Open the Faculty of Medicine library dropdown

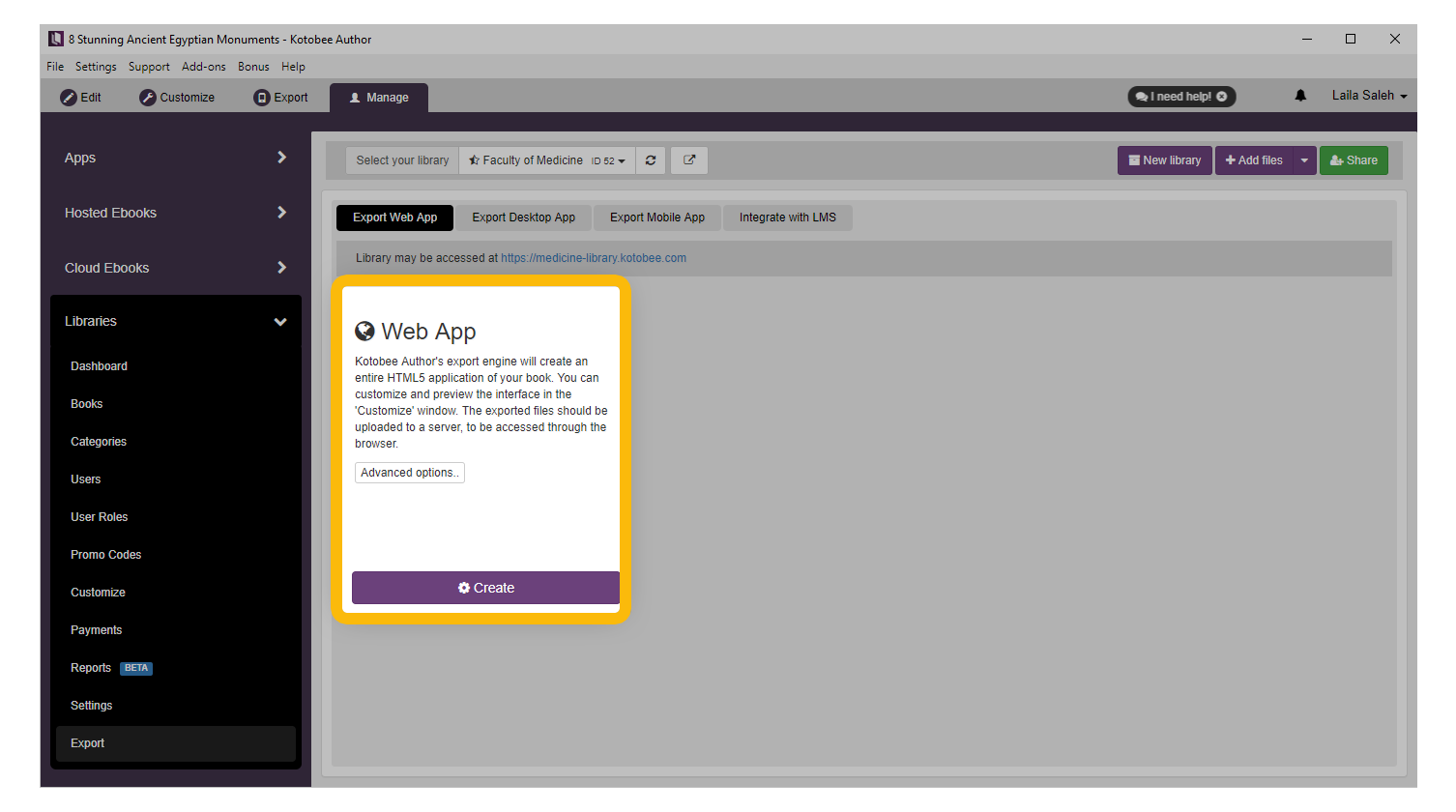point(547,160)
